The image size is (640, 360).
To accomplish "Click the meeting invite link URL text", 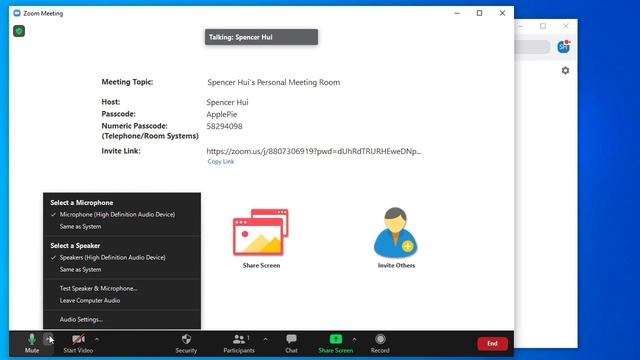I will (313, 151).
